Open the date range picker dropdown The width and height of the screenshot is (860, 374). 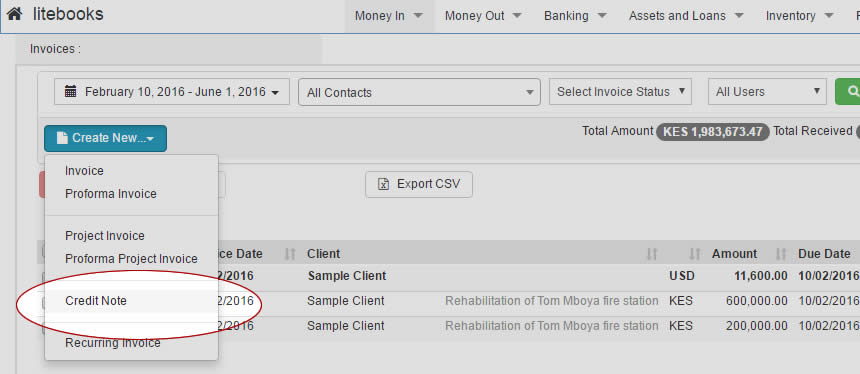click(172, 92)
